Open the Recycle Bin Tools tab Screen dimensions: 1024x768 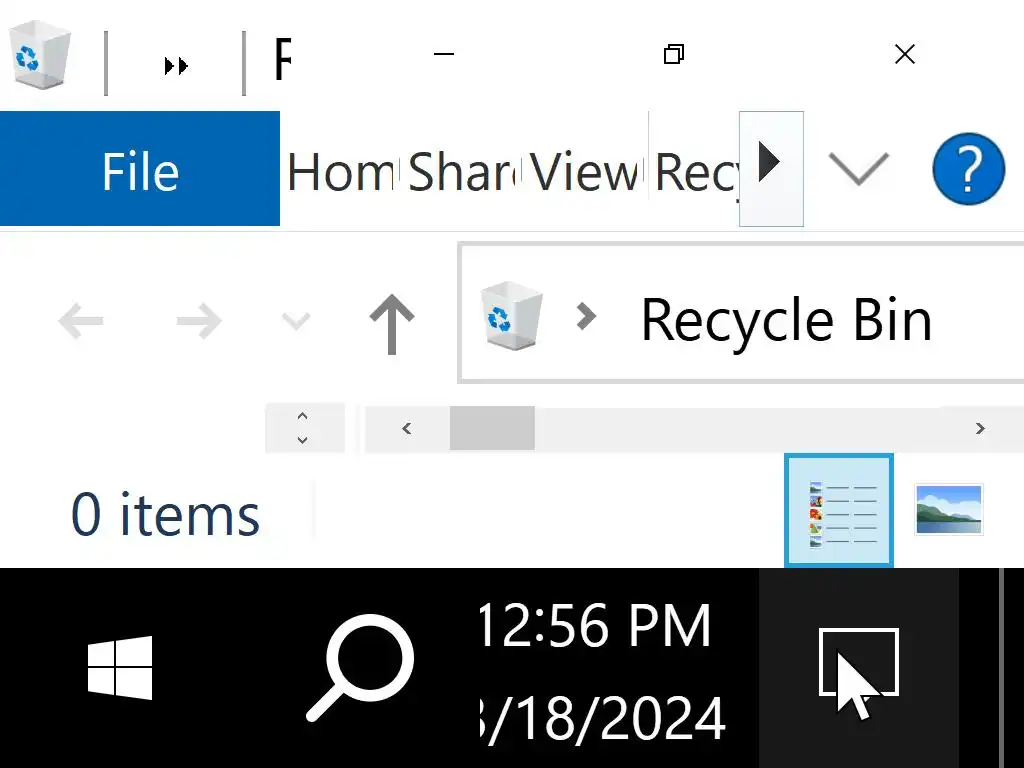click(696, 173)
